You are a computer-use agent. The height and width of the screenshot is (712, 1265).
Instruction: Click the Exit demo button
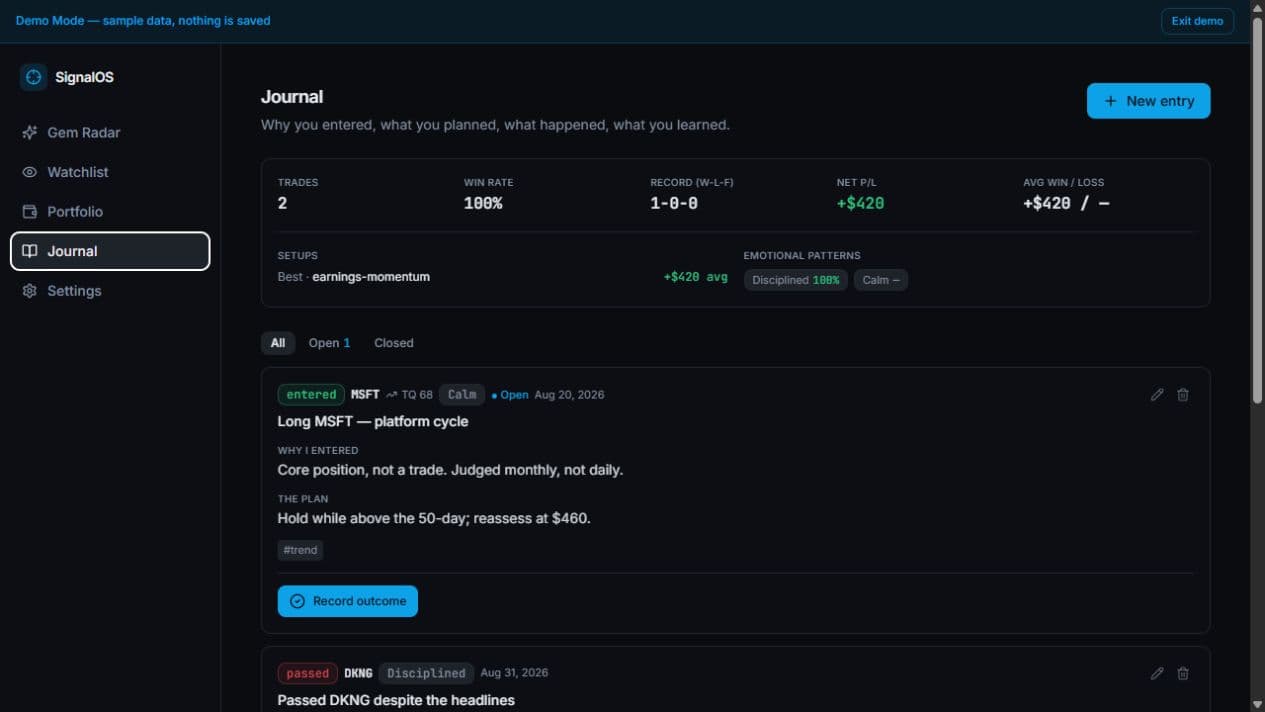1197,21
